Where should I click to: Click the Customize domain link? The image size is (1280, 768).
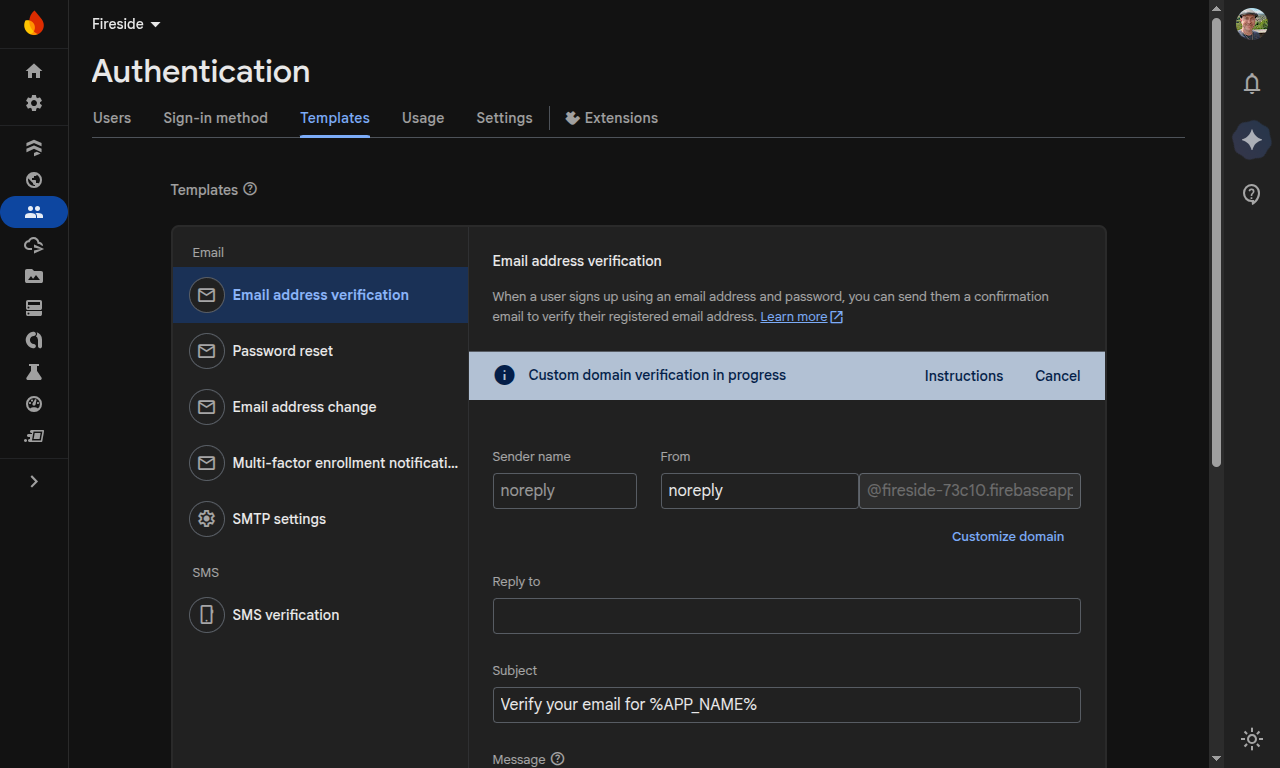[x=1007, y=537]
